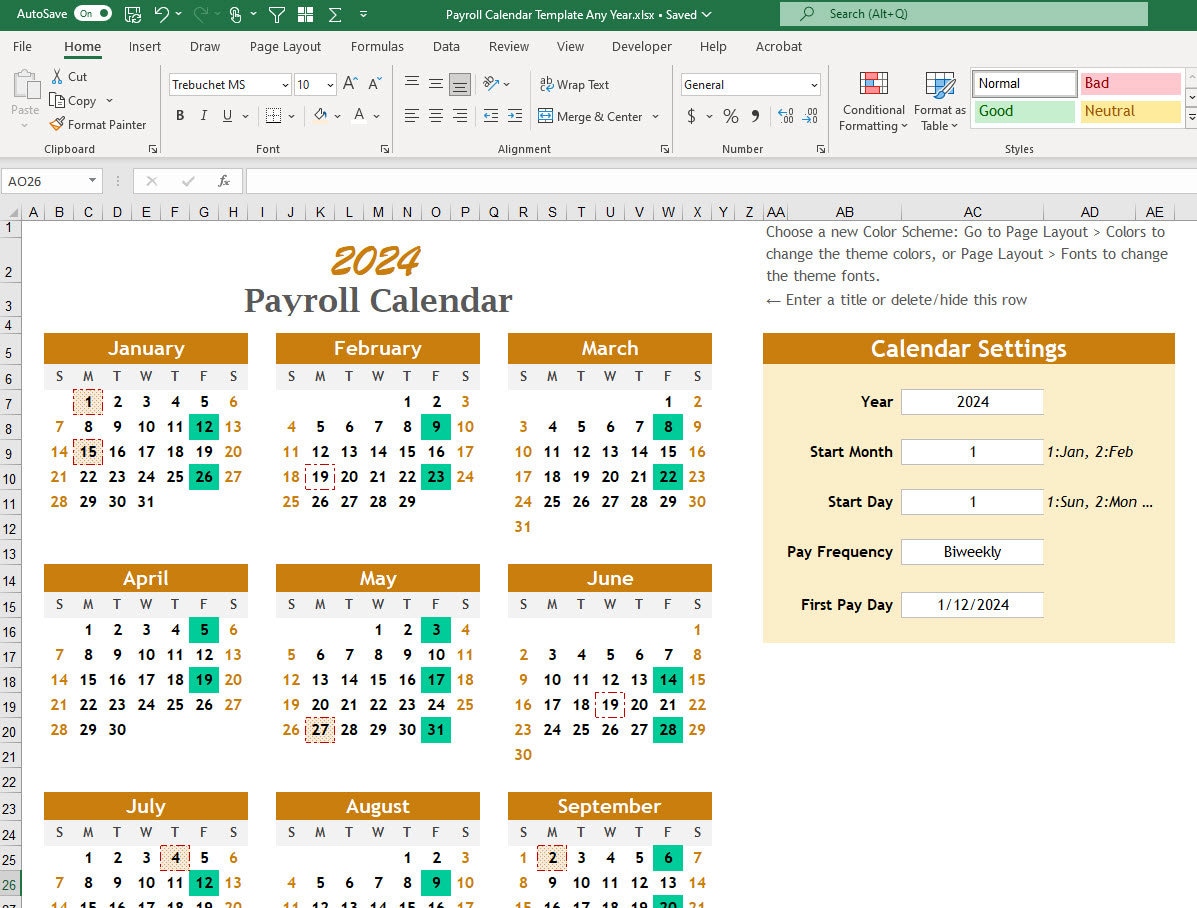Click the Accounting dollar format icon
This screenshot has width=1197, height=908.
tap(691, 116)
